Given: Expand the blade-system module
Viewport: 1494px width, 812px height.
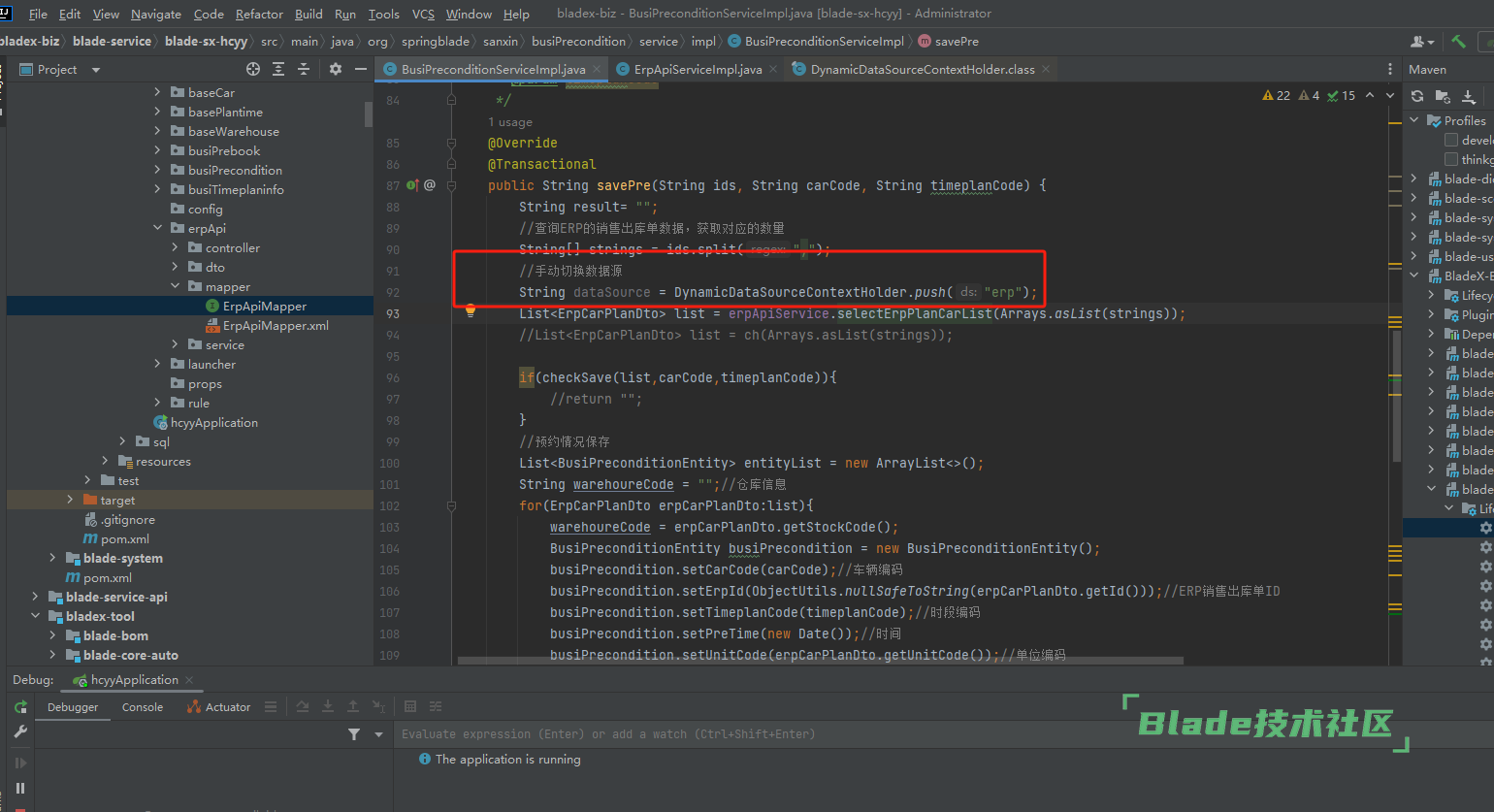Looking at the screenshot, I should 52,558.
